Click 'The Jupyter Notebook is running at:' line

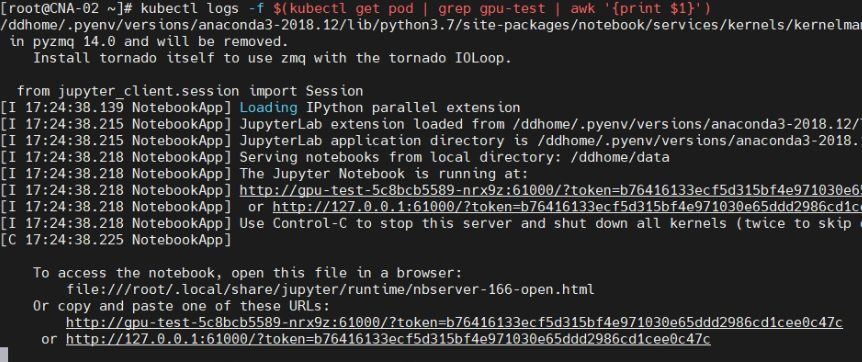pyautogui.click(x=384, y=174)
